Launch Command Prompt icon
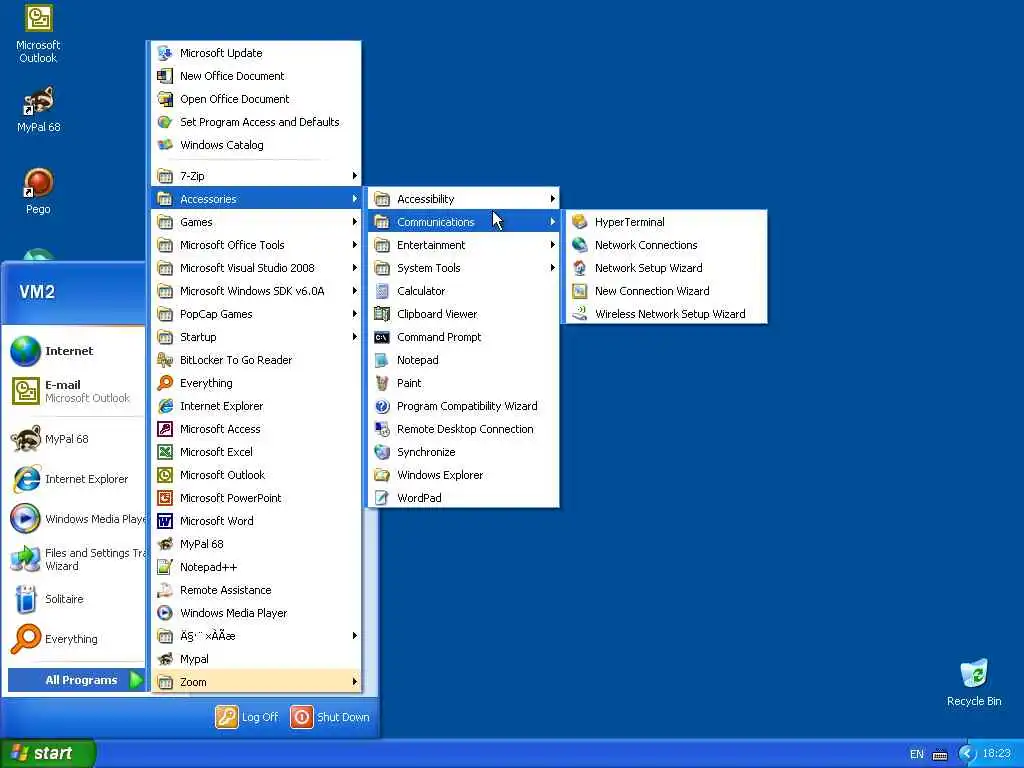Screen dimensions: 1024x768 [x=382, y=337]
